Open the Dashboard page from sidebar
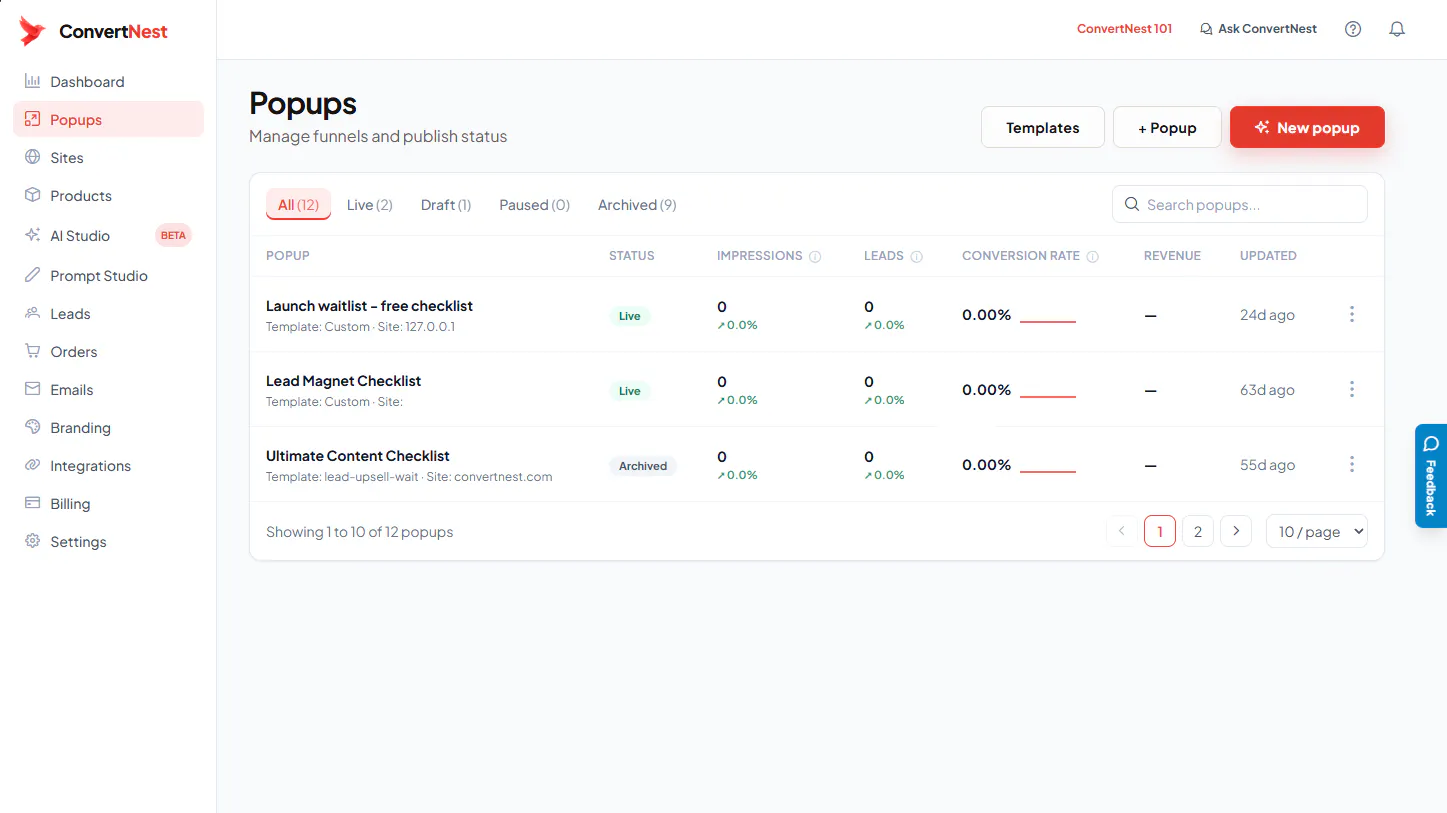1447x813 pixels. coord(108,82)
